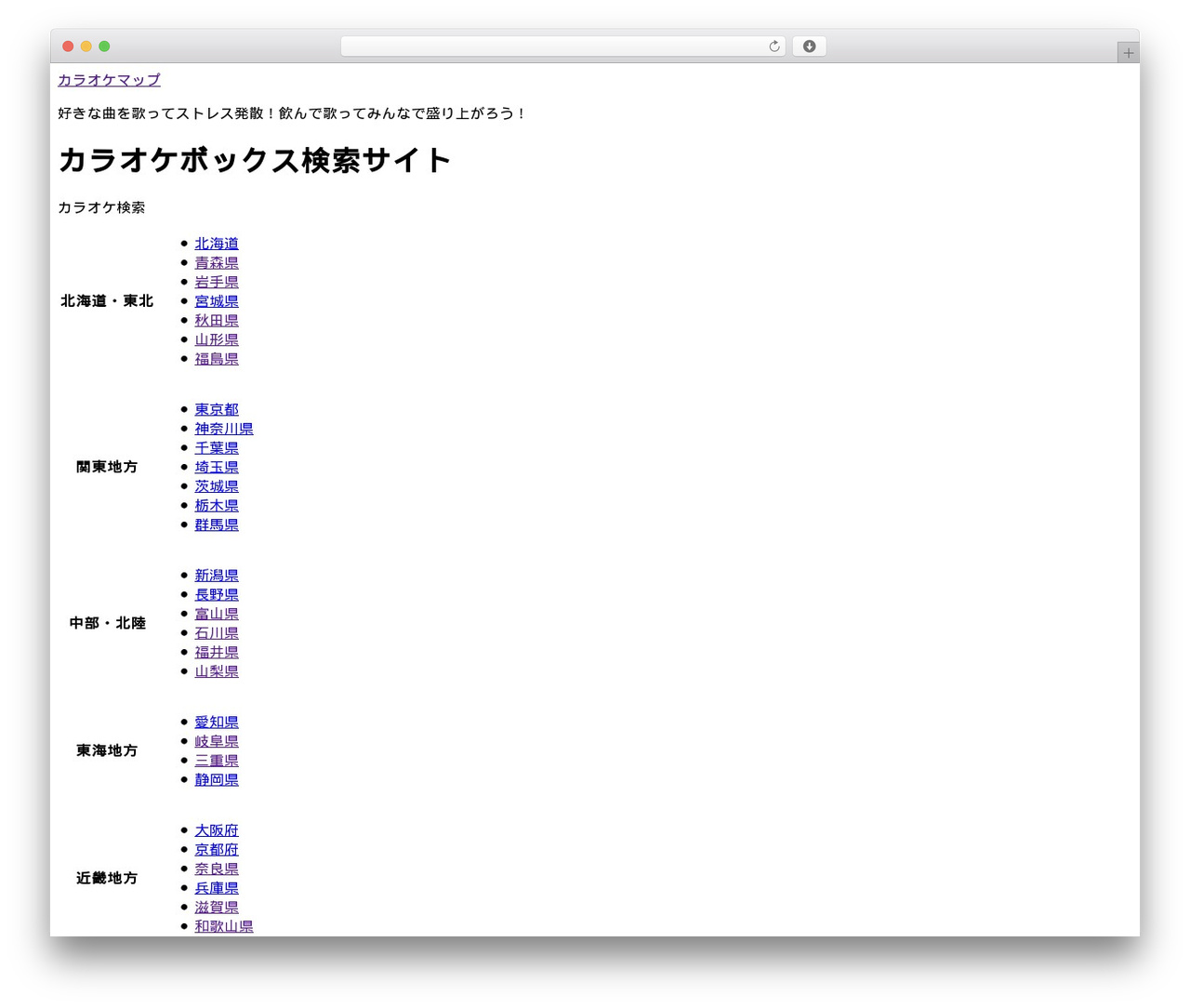Add a new tab with plus button
The image size is (1190, 1008).
(1128, 53)
